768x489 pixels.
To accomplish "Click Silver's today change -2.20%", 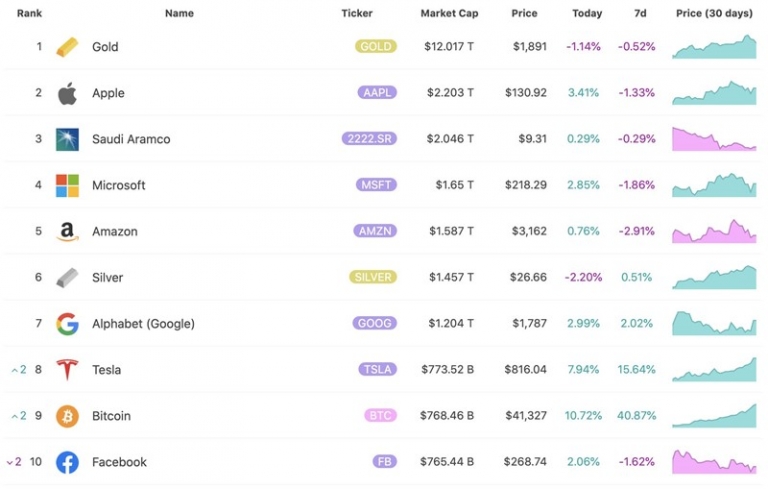I will 583,277.
